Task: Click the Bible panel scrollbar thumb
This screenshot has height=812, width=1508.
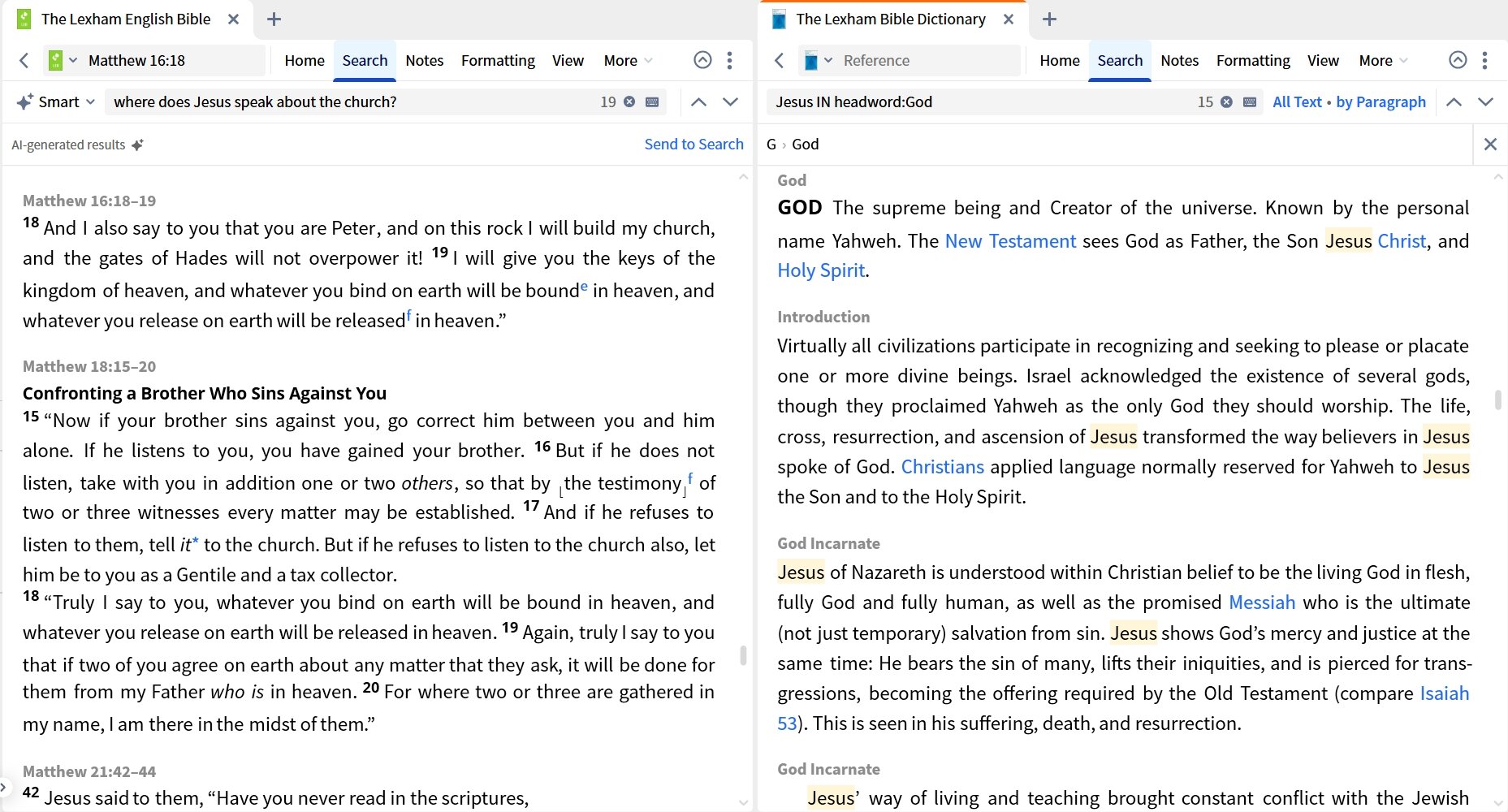Action: (743, 654)
